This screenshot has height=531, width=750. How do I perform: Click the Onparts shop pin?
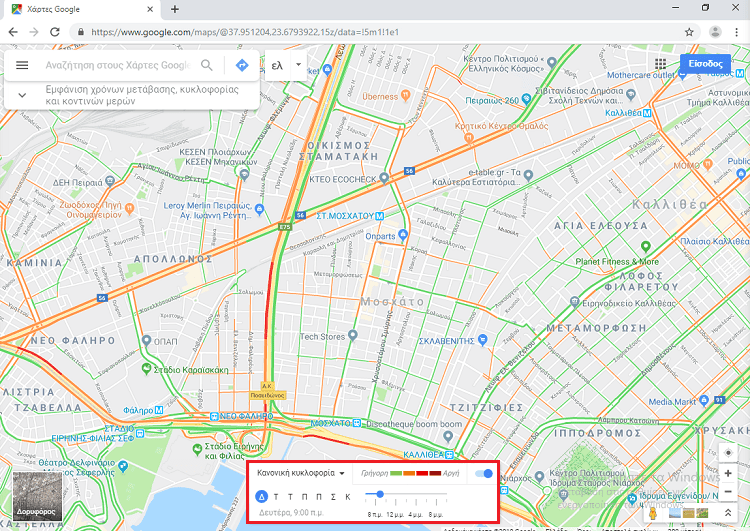click(403, 234)
